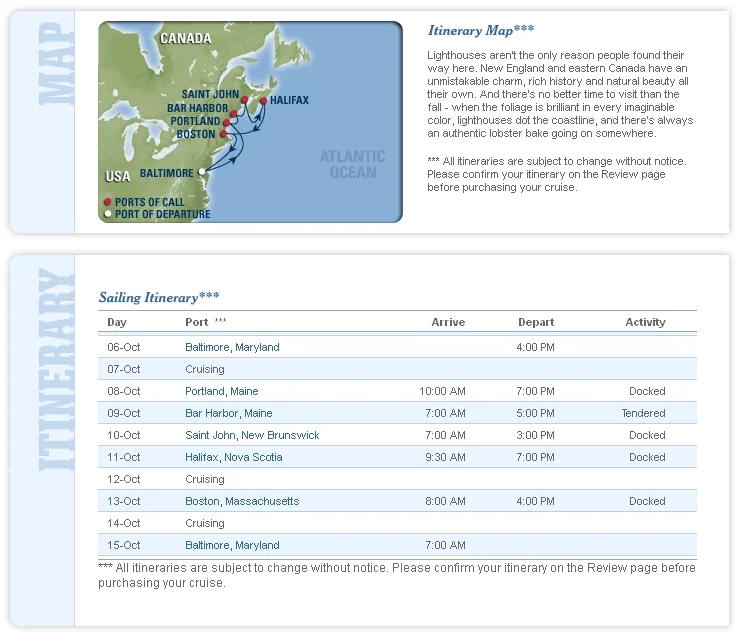This screenshot has width=738, height=635.
Task: Click the Activity column header
Action: pos(645,322)
